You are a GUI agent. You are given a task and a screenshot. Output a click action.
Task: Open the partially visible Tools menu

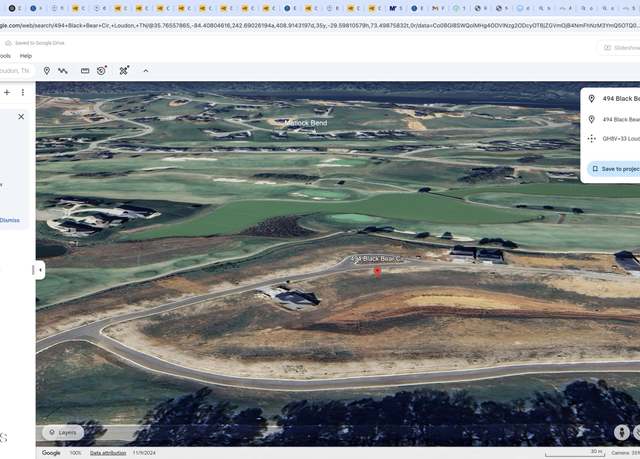[x=5, y=56]
